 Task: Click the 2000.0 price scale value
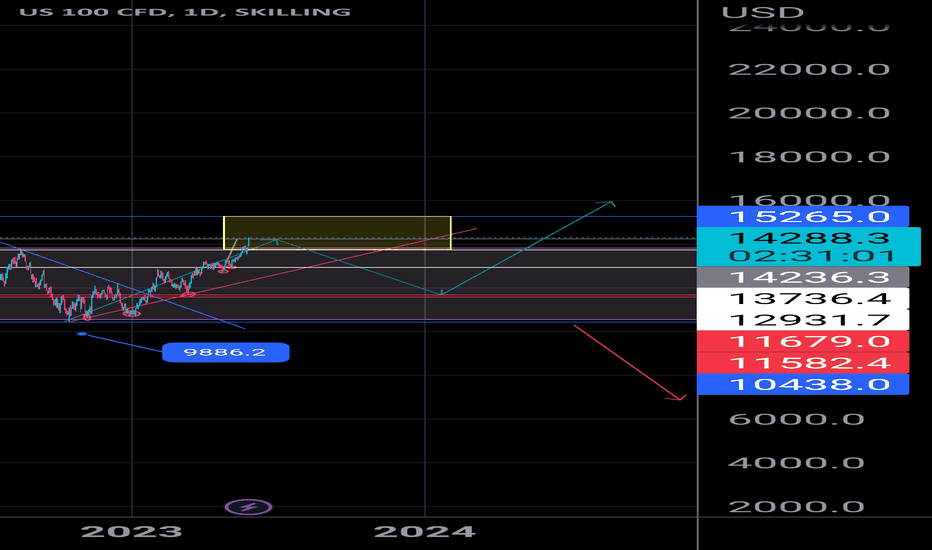tap(796, 507)
